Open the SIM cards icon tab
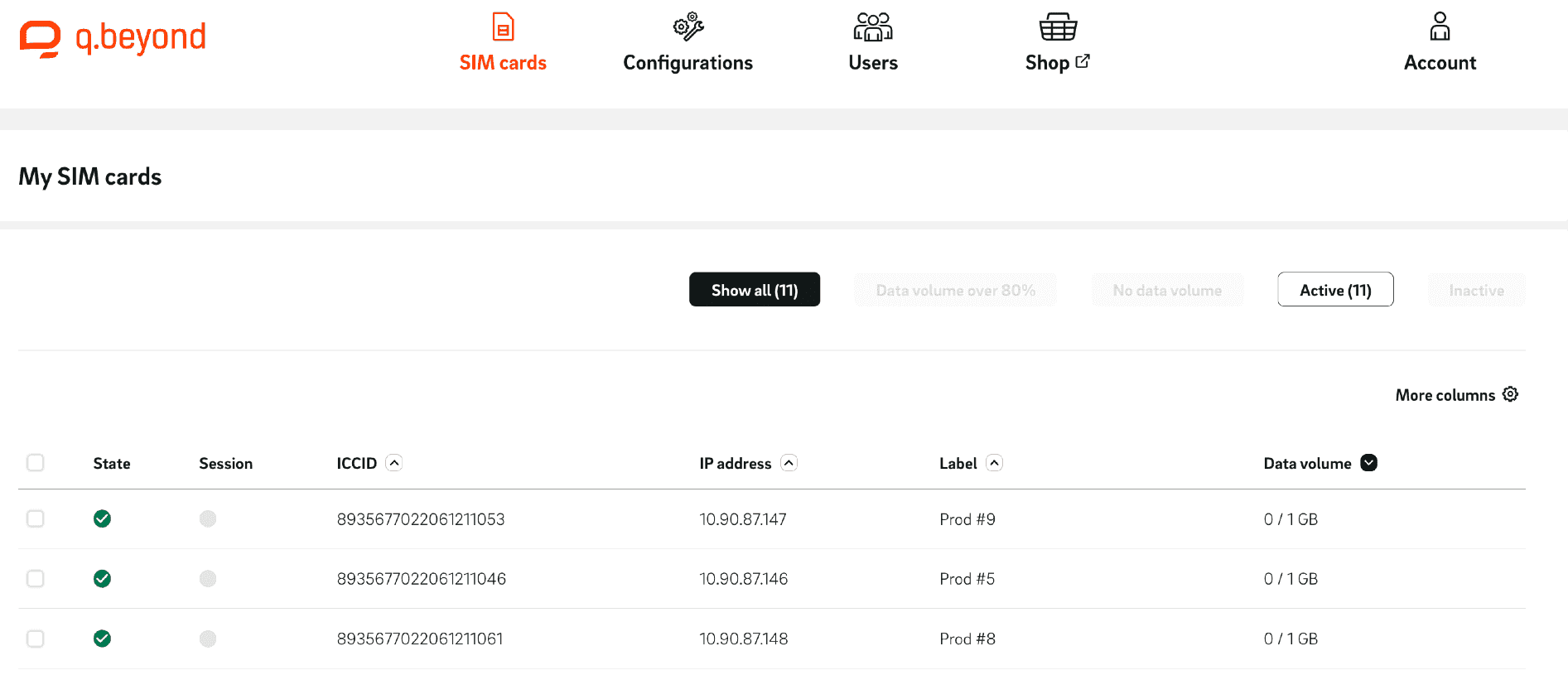Viewport: 1568px width, 675px height. click(503, 27)
